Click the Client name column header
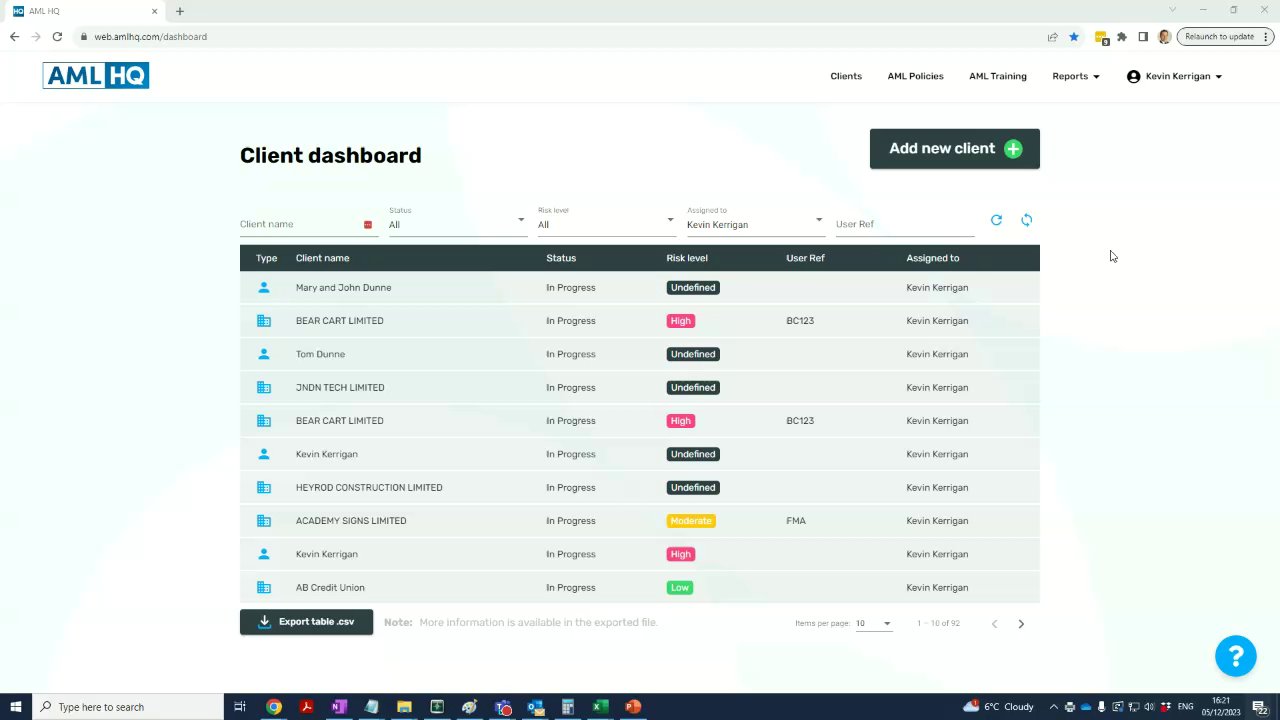The height and width of the screenshot is (720, 1280). (x=322, y=258)
